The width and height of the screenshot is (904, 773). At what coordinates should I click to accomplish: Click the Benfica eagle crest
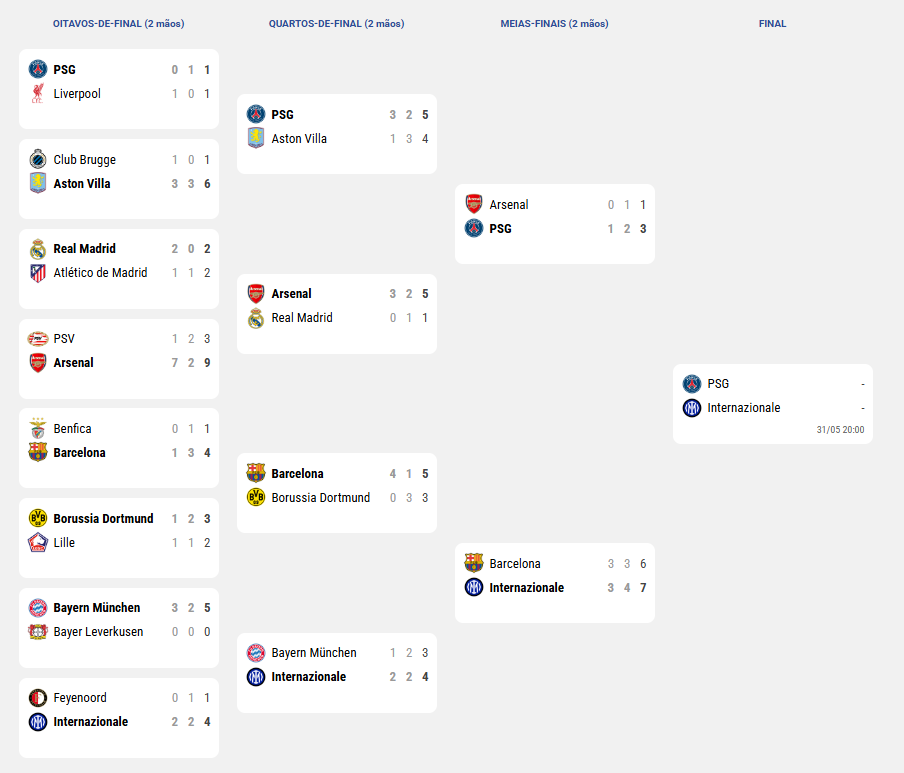click(38, 428)
